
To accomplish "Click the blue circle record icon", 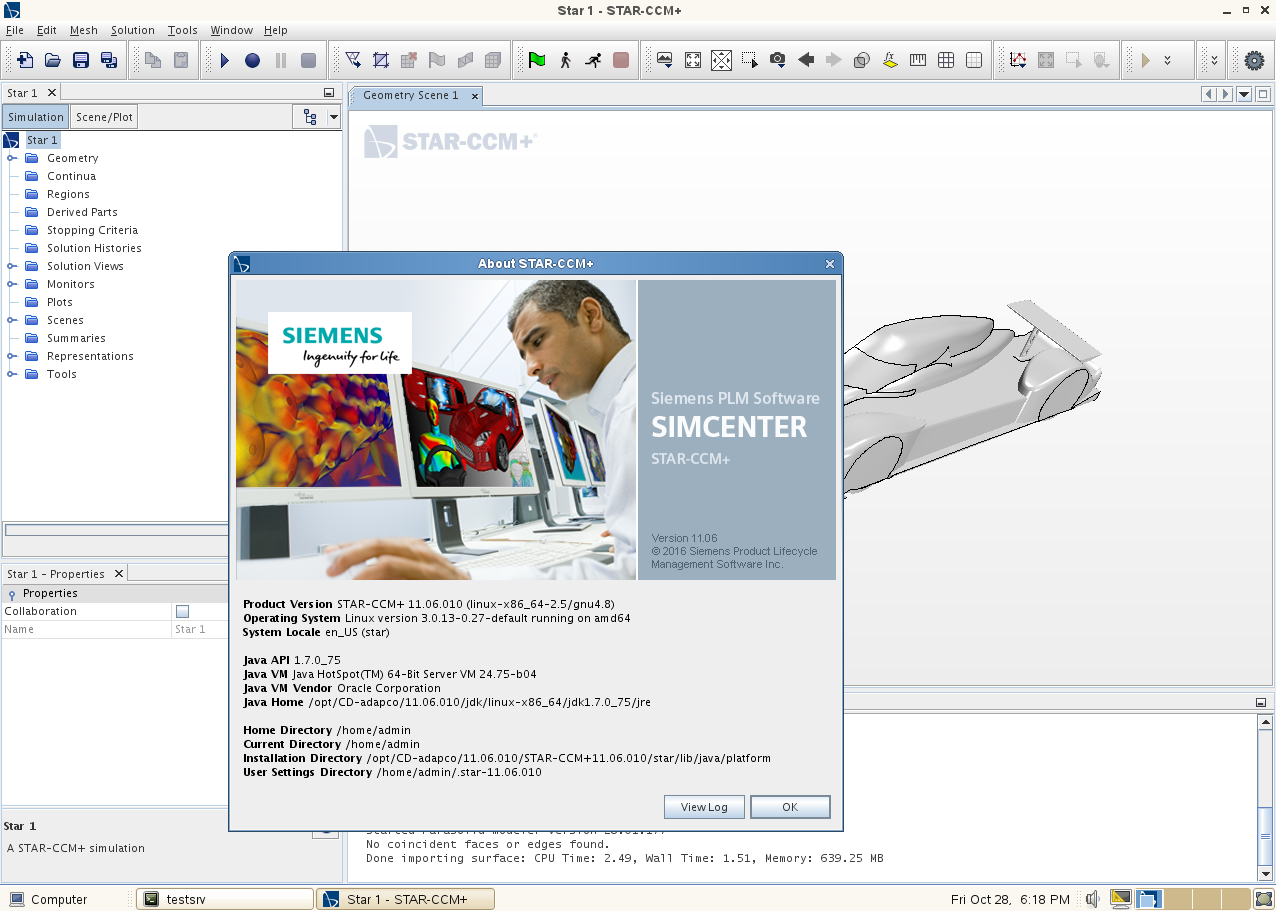I will pos(253,60).
